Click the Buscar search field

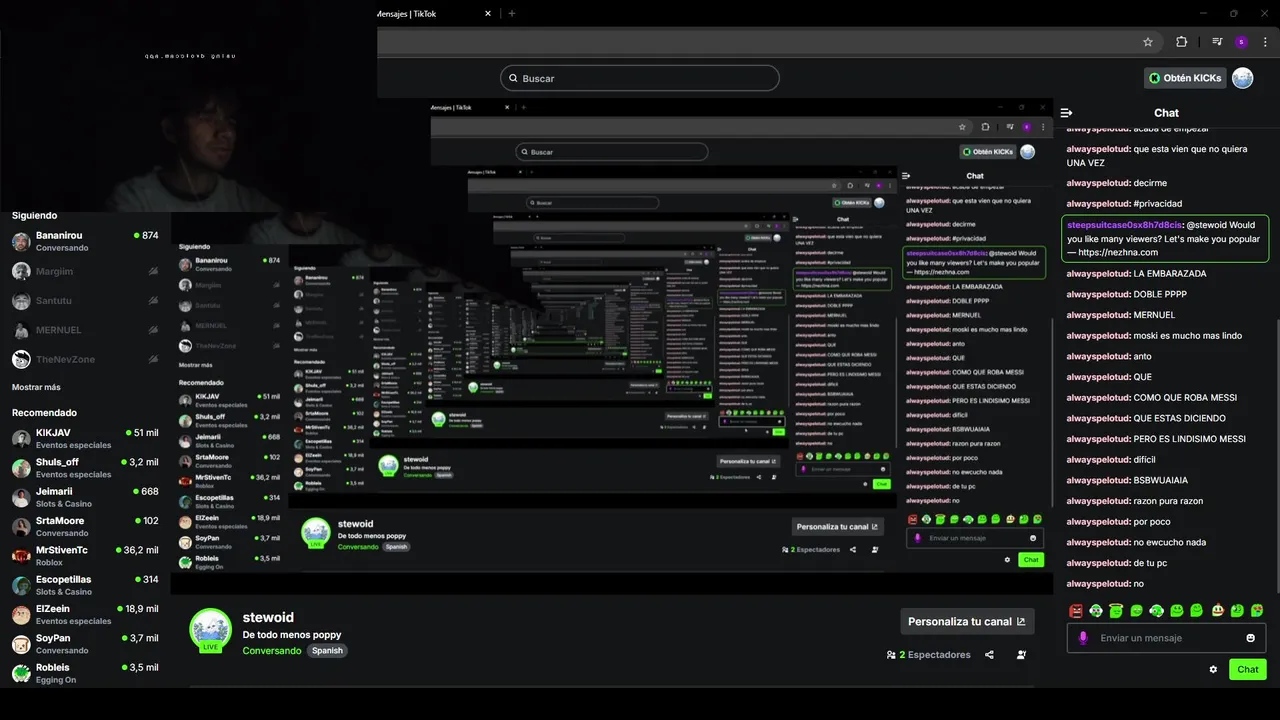pos(640,78)
